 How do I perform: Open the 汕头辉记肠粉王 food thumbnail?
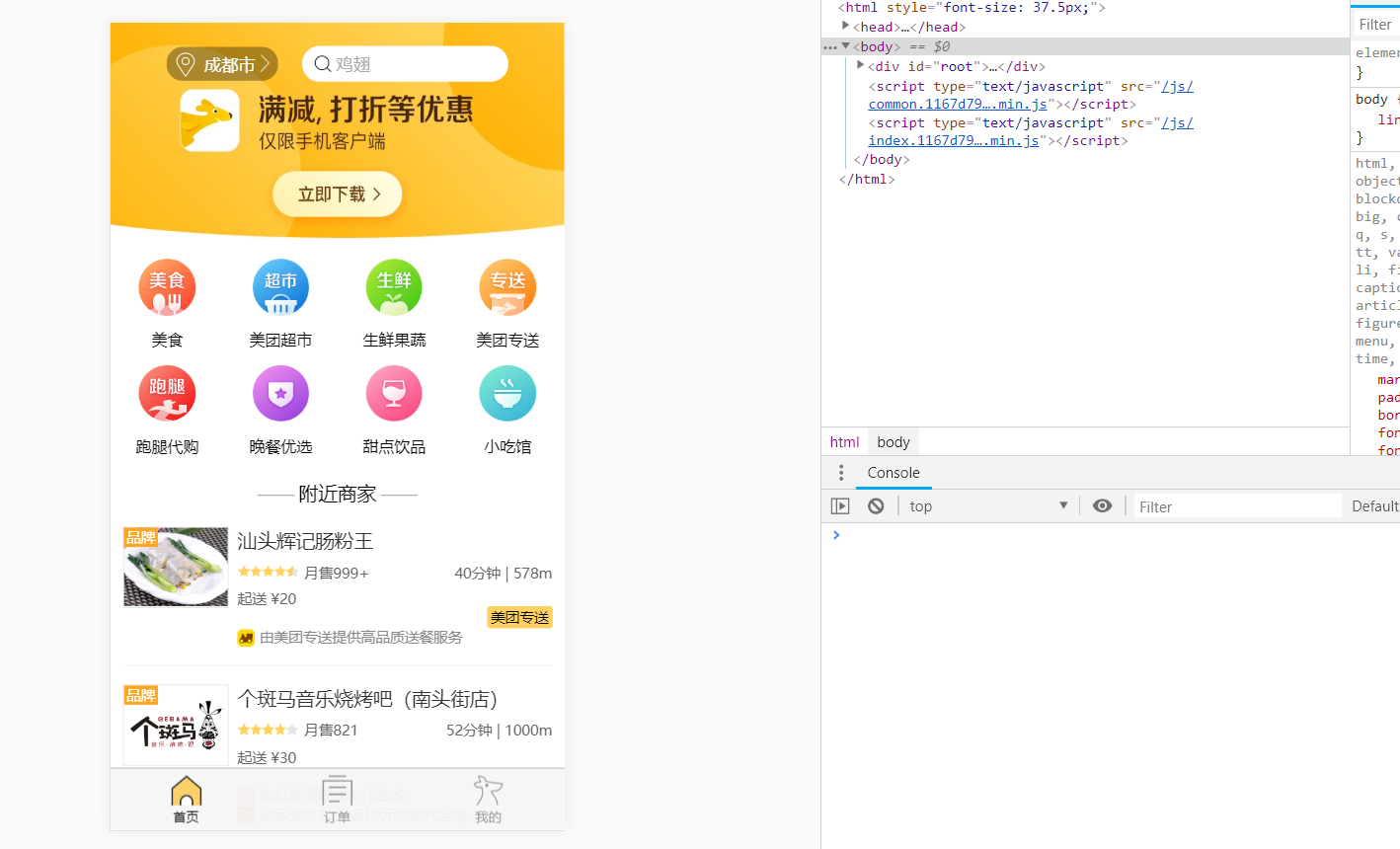coord(176,567)
